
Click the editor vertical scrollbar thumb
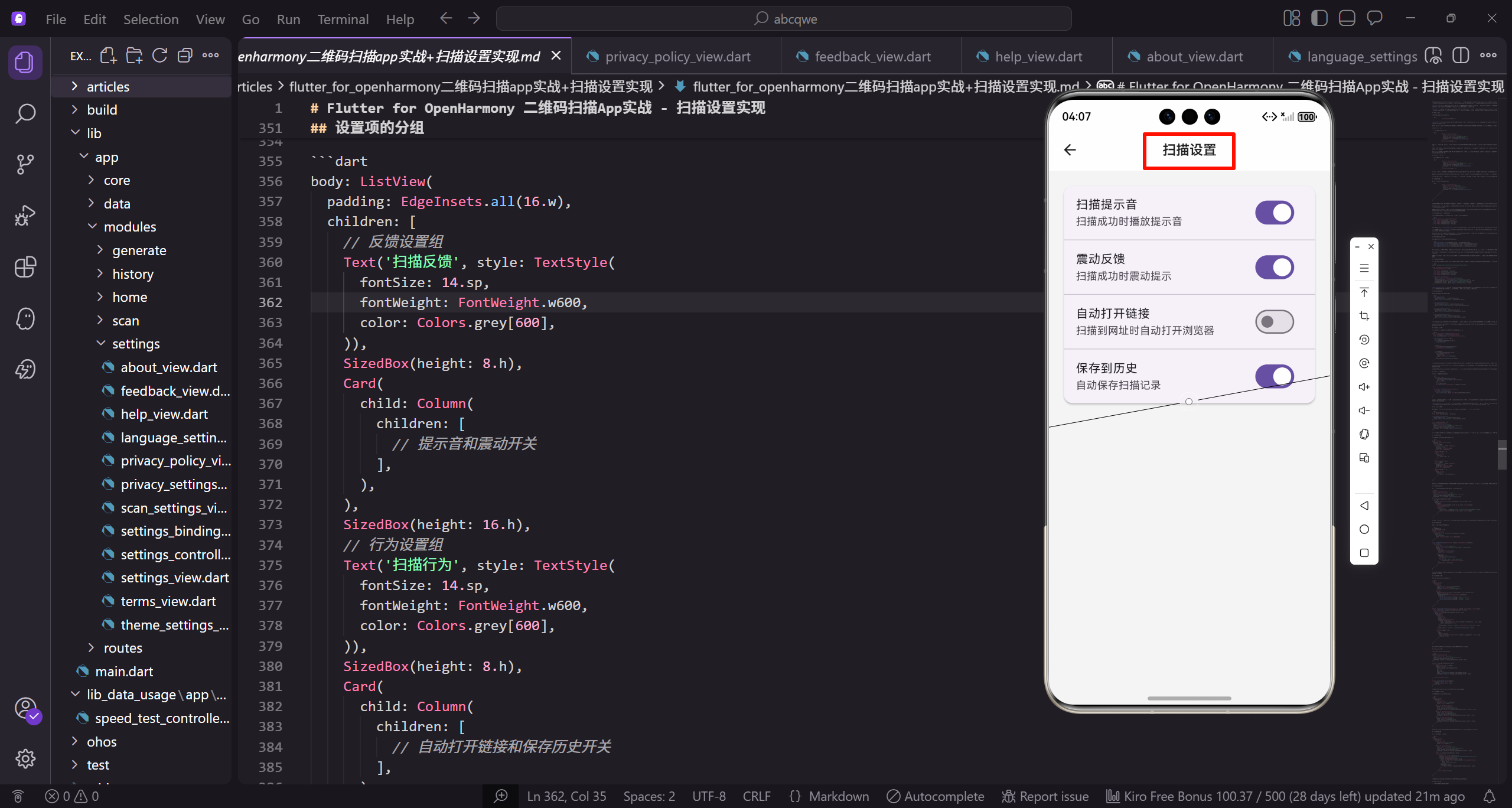[x=1502, y=454]
